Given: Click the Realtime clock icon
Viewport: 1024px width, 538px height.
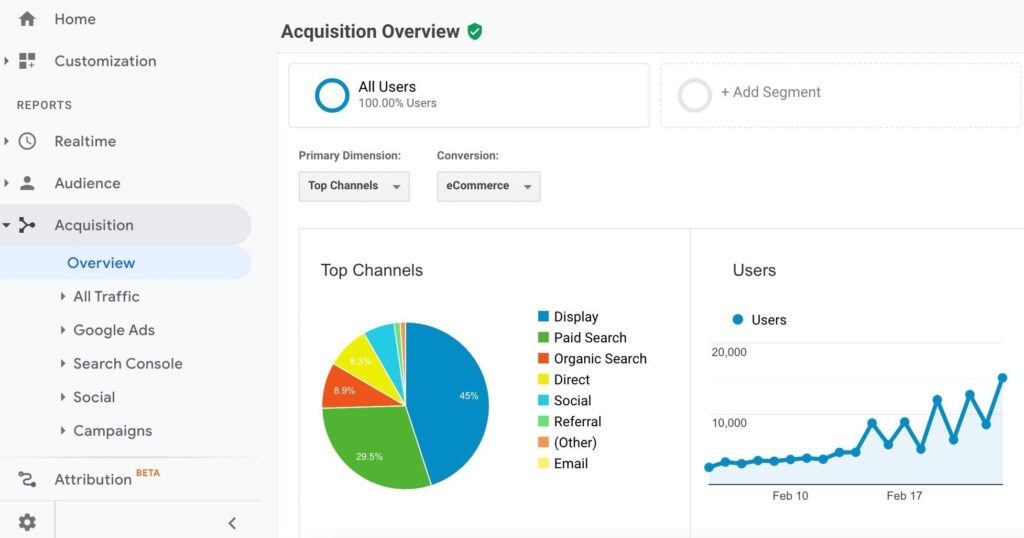Looking at the screenshot, I should 27,141.
